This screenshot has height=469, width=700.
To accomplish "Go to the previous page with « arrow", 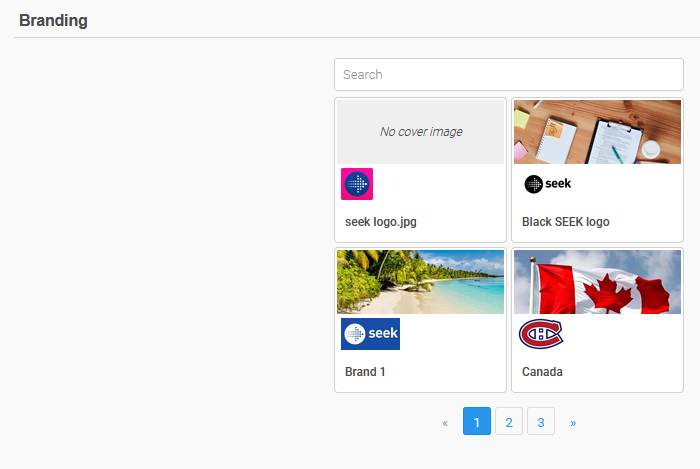I will coord(445,423).
